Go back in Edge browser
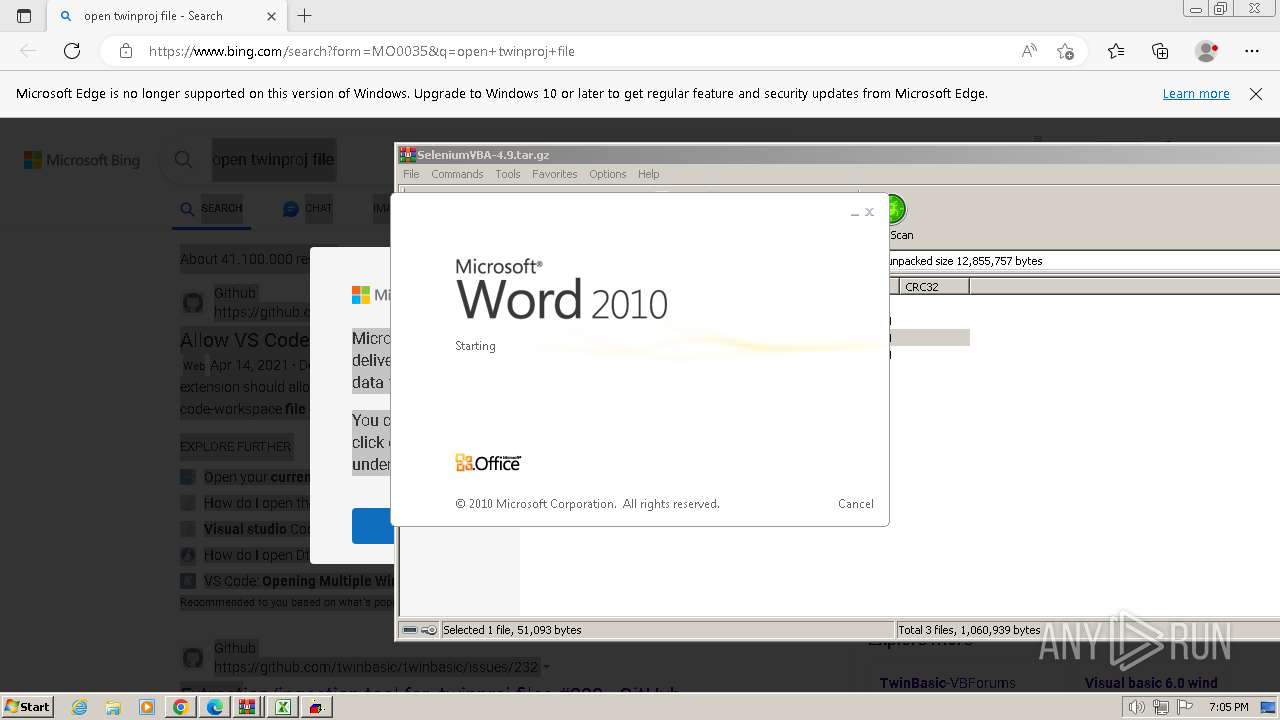This screenshot has width=1280, height=720. point(28,51)
